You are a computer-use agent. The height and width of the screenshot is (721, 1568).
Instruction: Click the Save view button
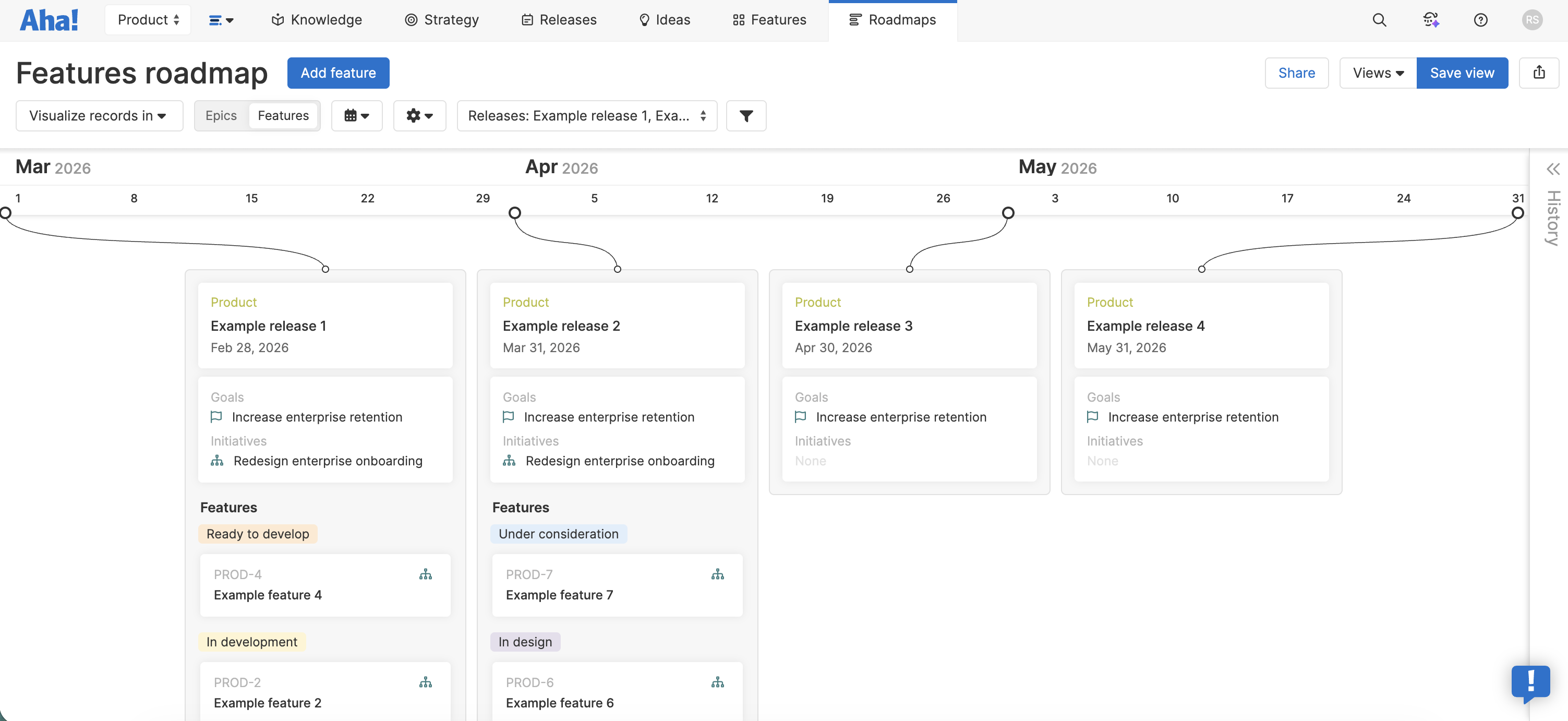[x=1462, y=73]
